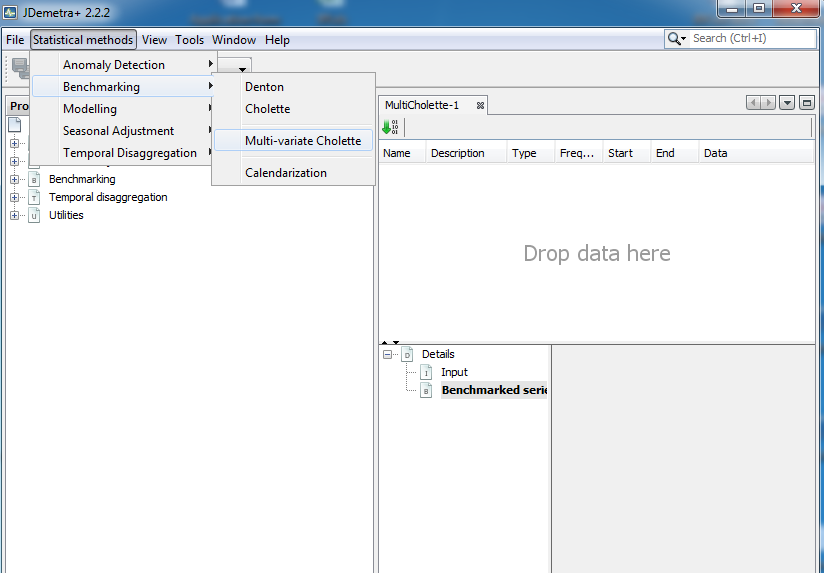Collapse the Details tree node
The image size is (824, 573).
point(387,354)
